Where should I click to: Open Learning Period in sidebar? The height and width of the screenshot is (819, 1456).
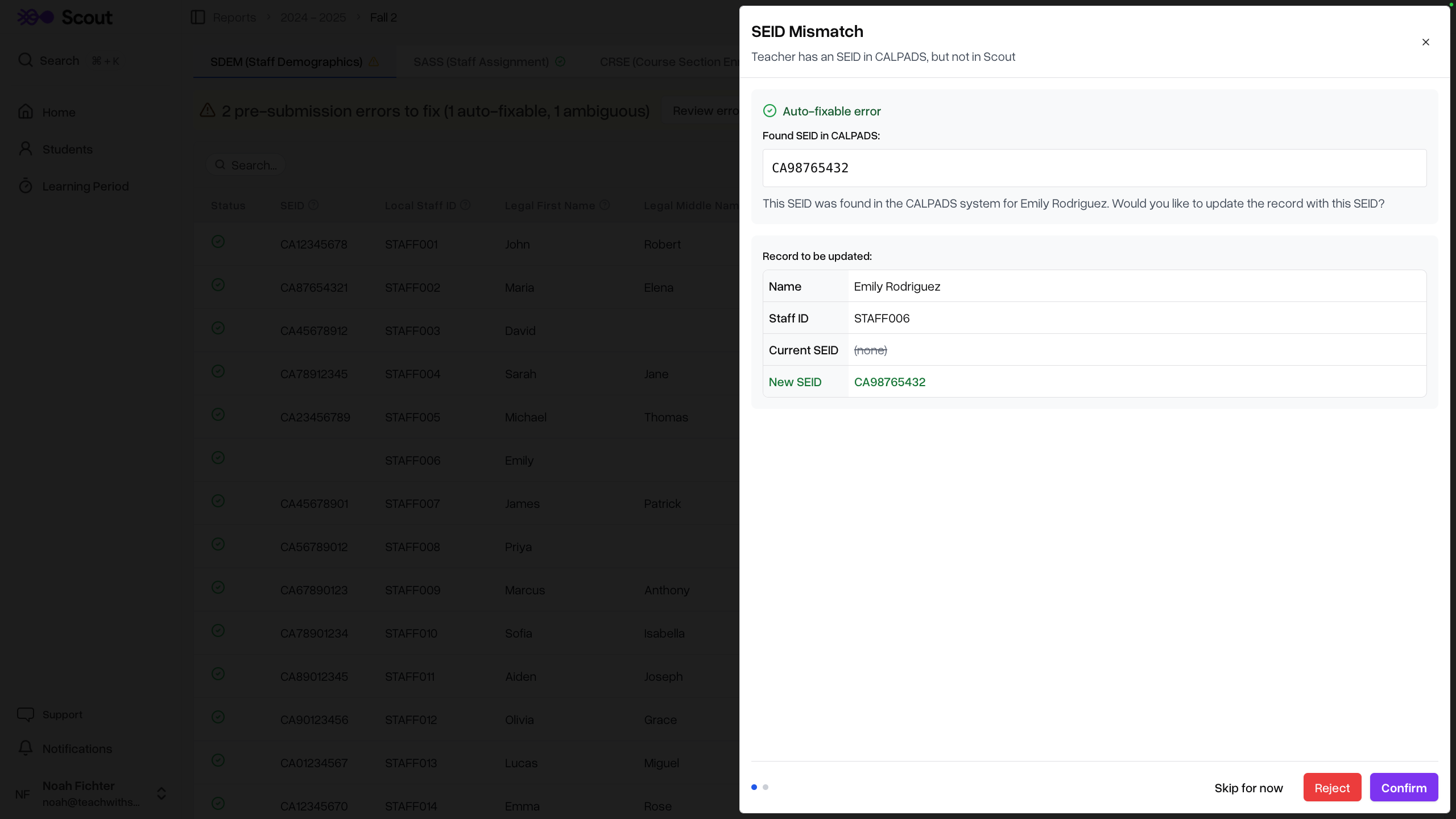click(x=85, y=186)
